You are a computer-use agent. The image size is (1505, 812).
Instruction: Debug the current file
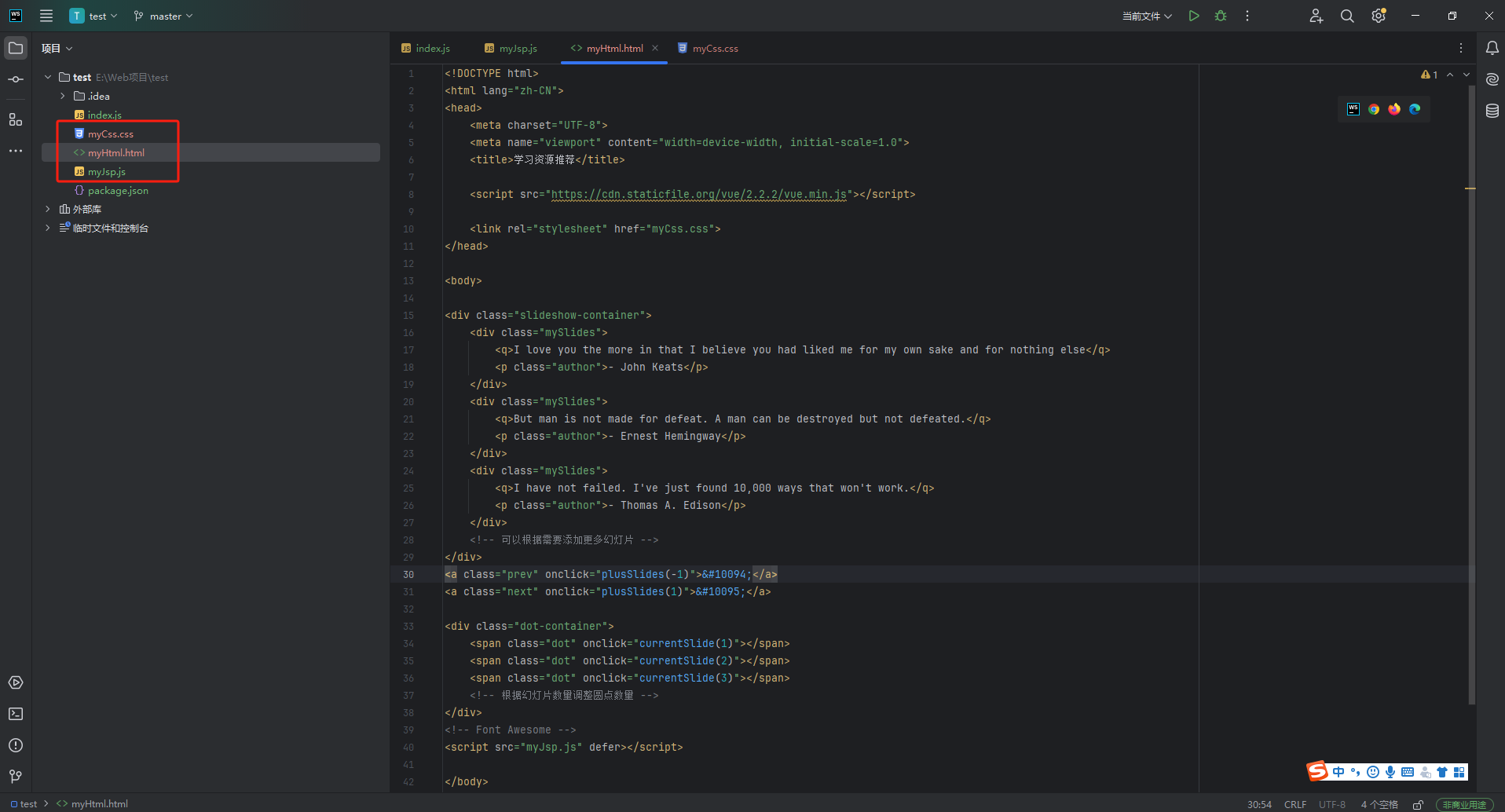(1221, 16)
